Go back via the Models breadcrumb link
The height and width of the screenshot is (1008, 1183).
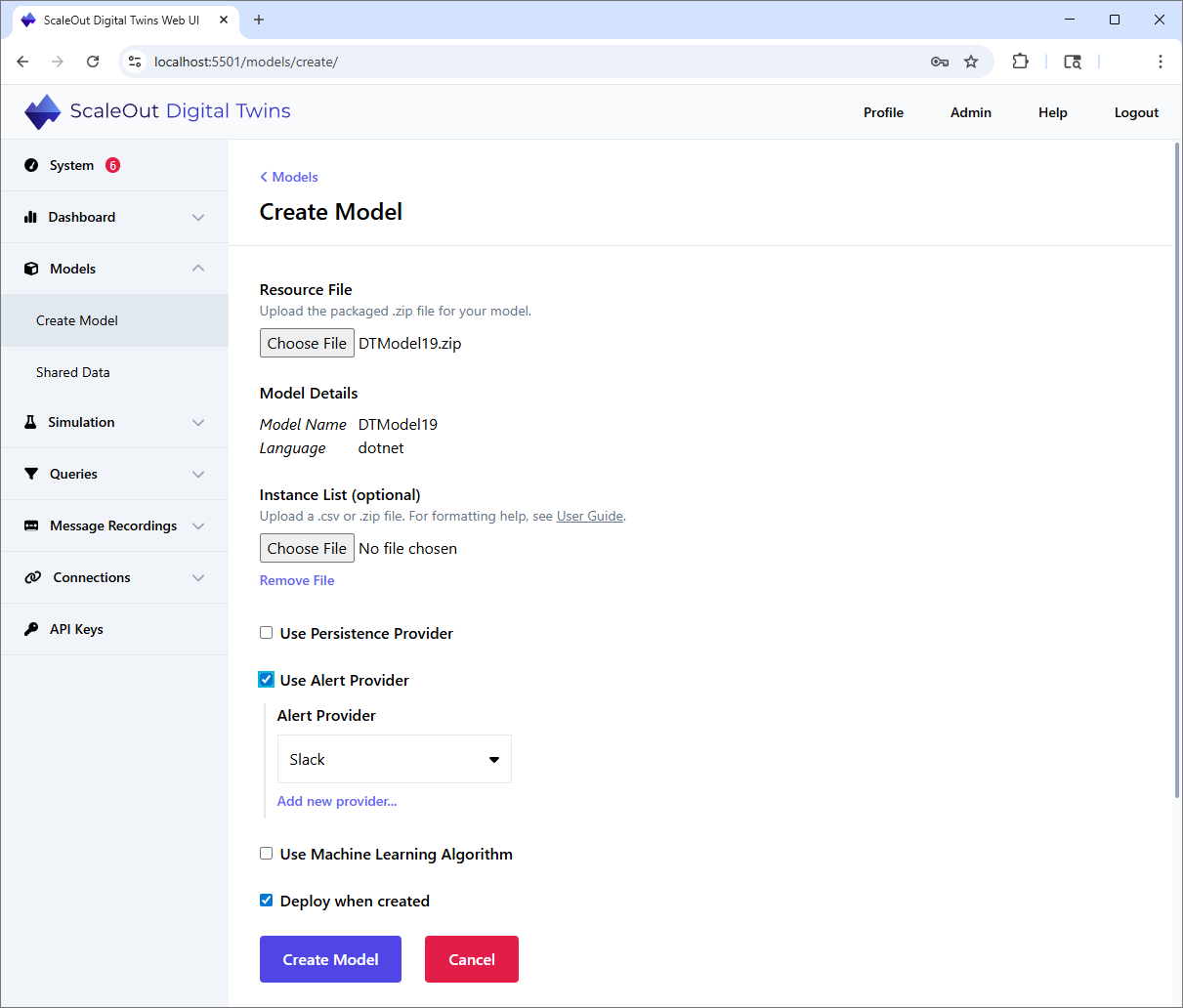289,177
